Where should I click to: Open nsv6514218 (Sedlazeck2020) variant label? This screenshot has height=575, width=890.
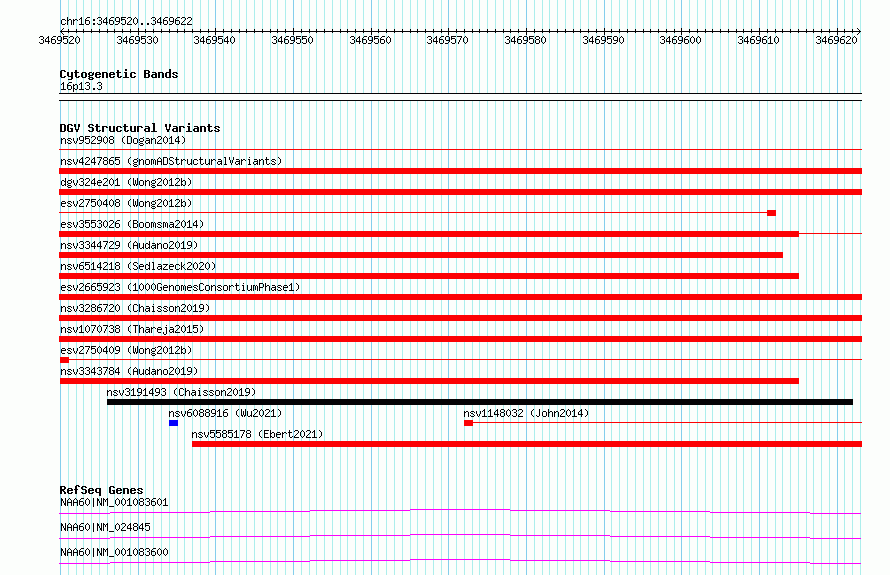(138, 266)
